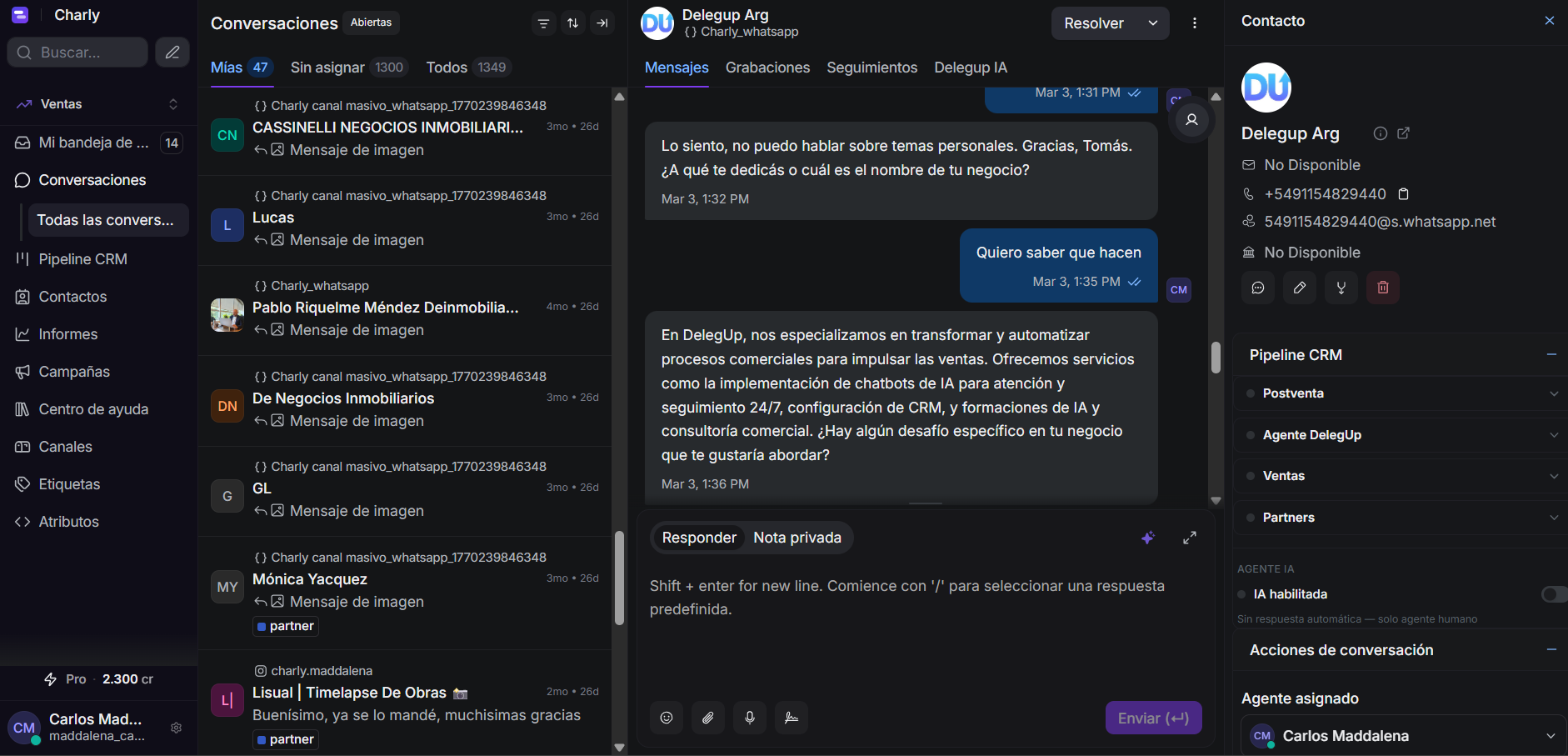The image size is (1568, 756).
Task: Expand the Postventa pipeline
Action: (1400, 393)
